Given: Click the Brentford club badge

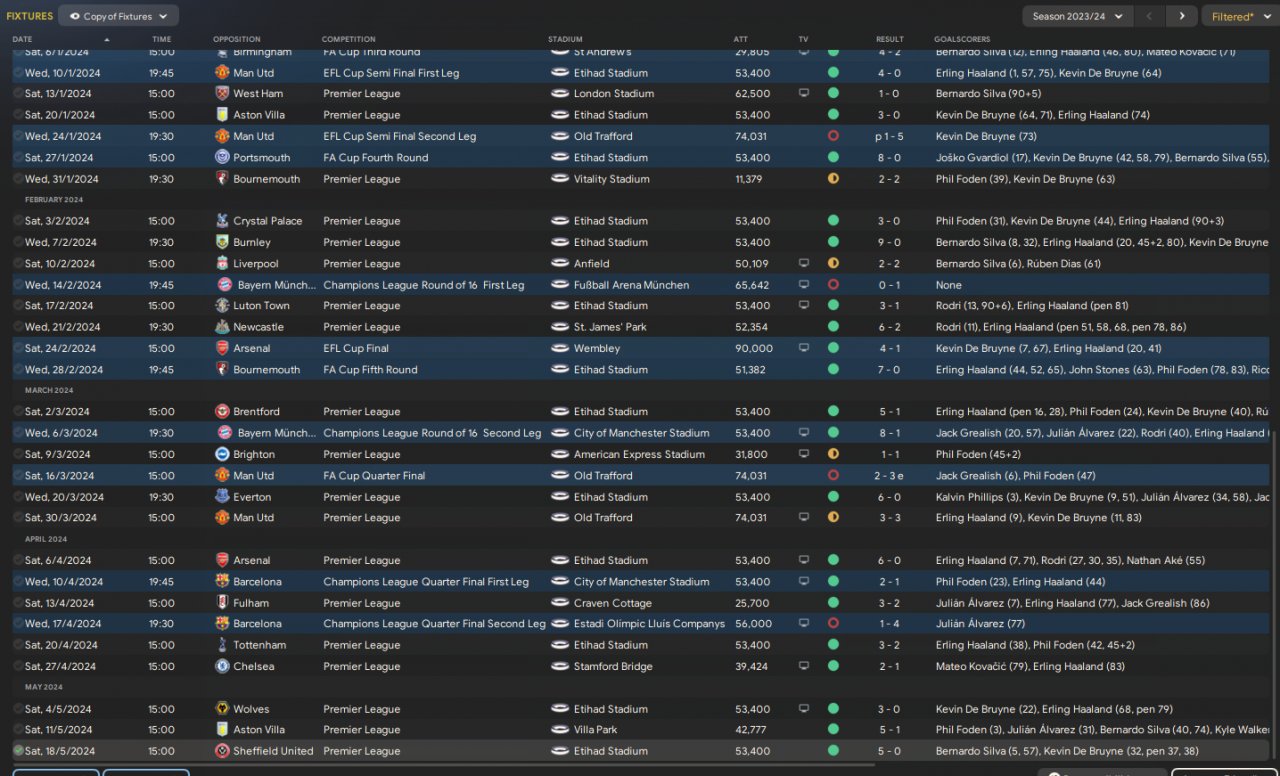Looking at the screenshot, I should click(222, 412).
